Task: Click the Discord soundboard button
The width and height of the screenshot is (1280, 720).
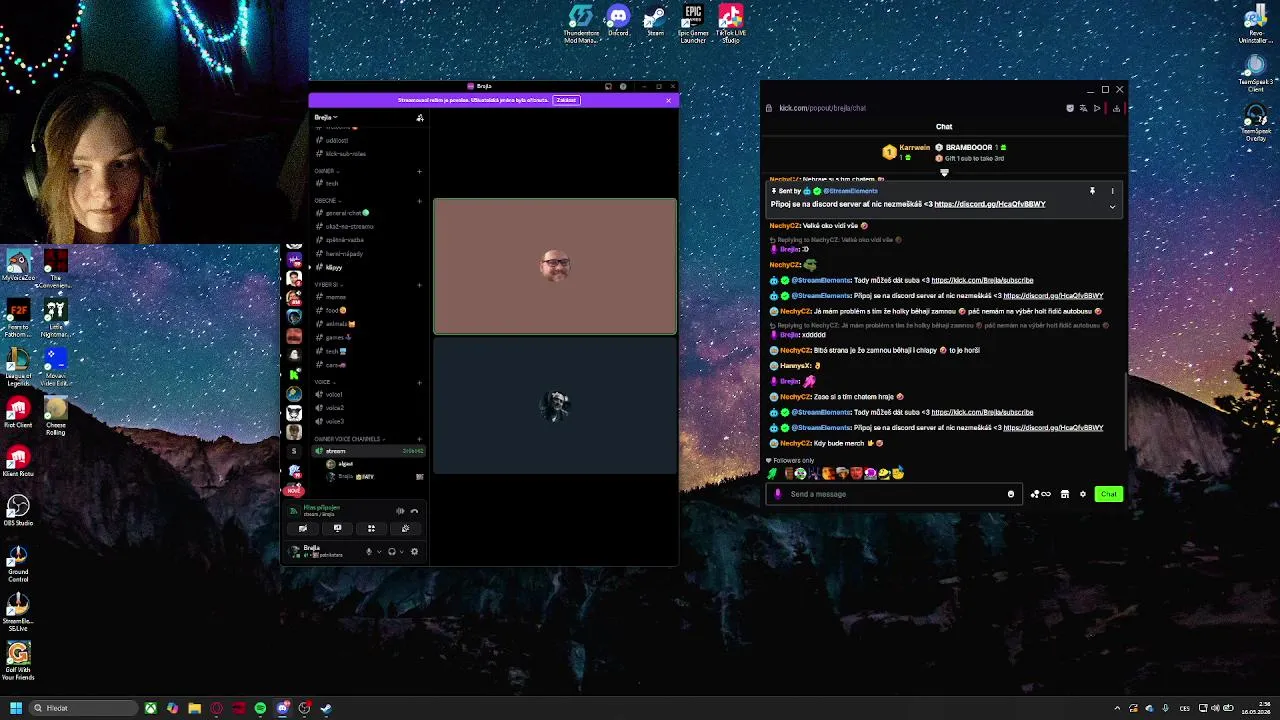Action: [x=405, y=528]
